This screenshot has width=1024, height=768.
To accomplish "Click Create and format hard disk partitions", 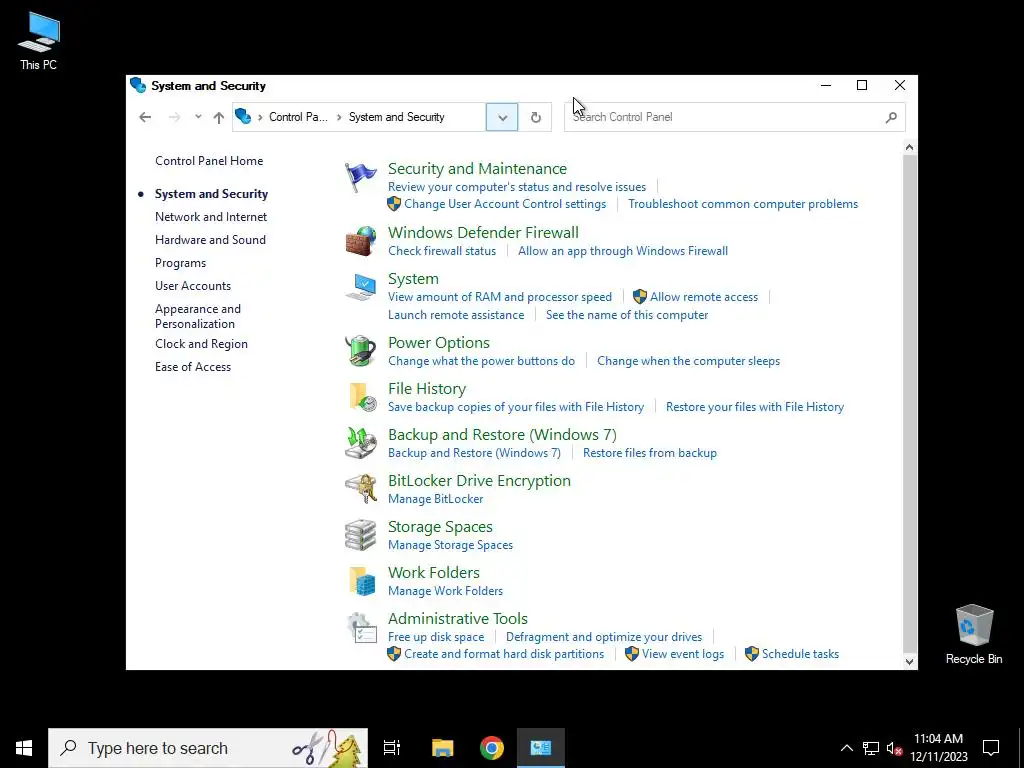I will coord(504,654).
